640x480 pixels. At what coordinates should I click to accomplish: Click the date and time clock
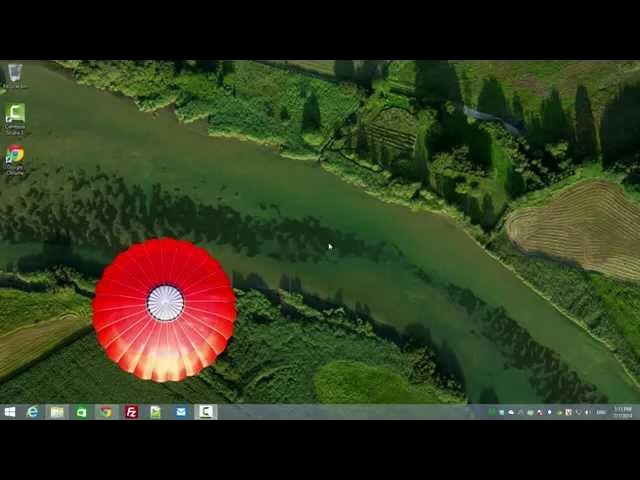click(623, 411)
